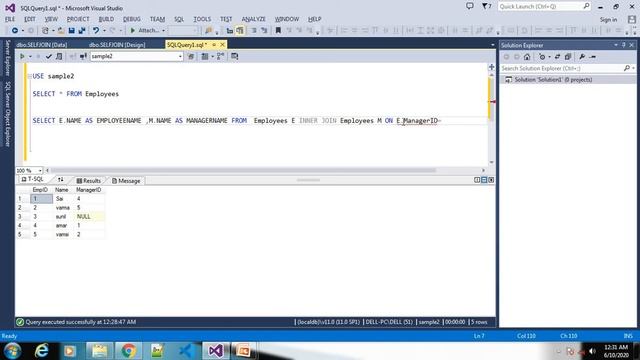Switch to dbo.SELFJOIN [Data] tab
Image resolution: width=640 pixels, height=360 pixels.
pyautogui.click(x=42, y=44)
